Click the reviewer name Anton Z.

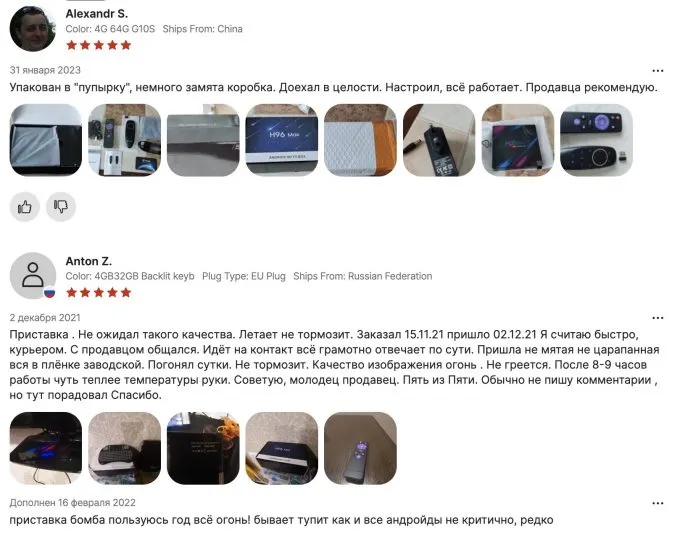point(88,261)
